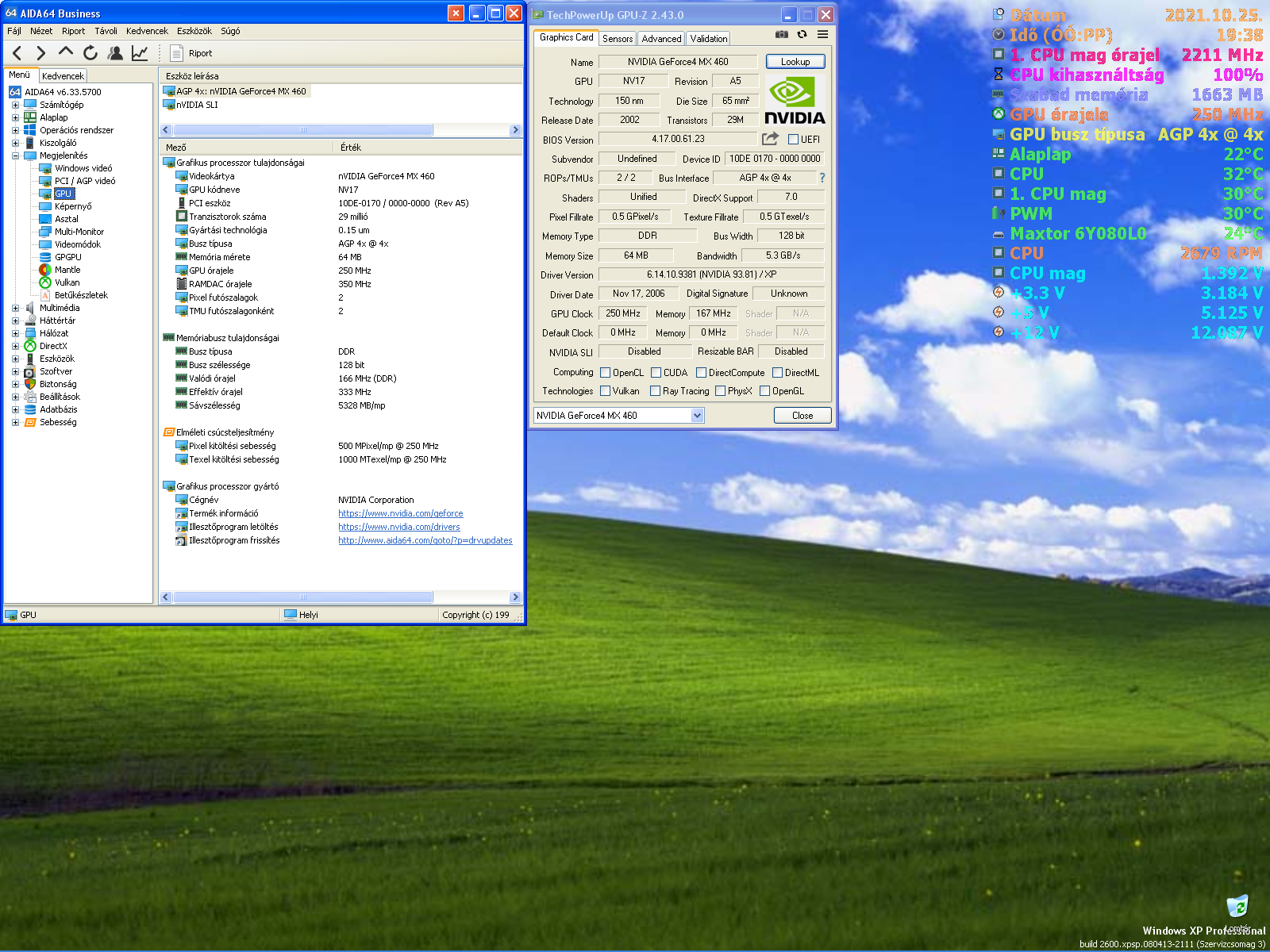This screenshot has width=1270, height=952.
Task: Select Betűkészletek tree item
Action: (81, 295)
